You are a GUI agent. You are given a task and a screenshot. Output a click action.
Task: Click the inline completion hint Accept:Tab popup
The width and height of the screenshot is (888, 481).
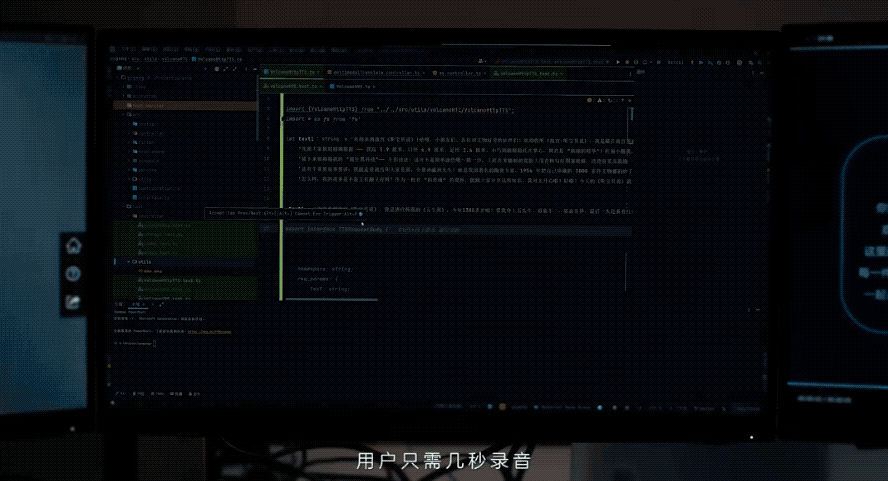click(285, 214)
